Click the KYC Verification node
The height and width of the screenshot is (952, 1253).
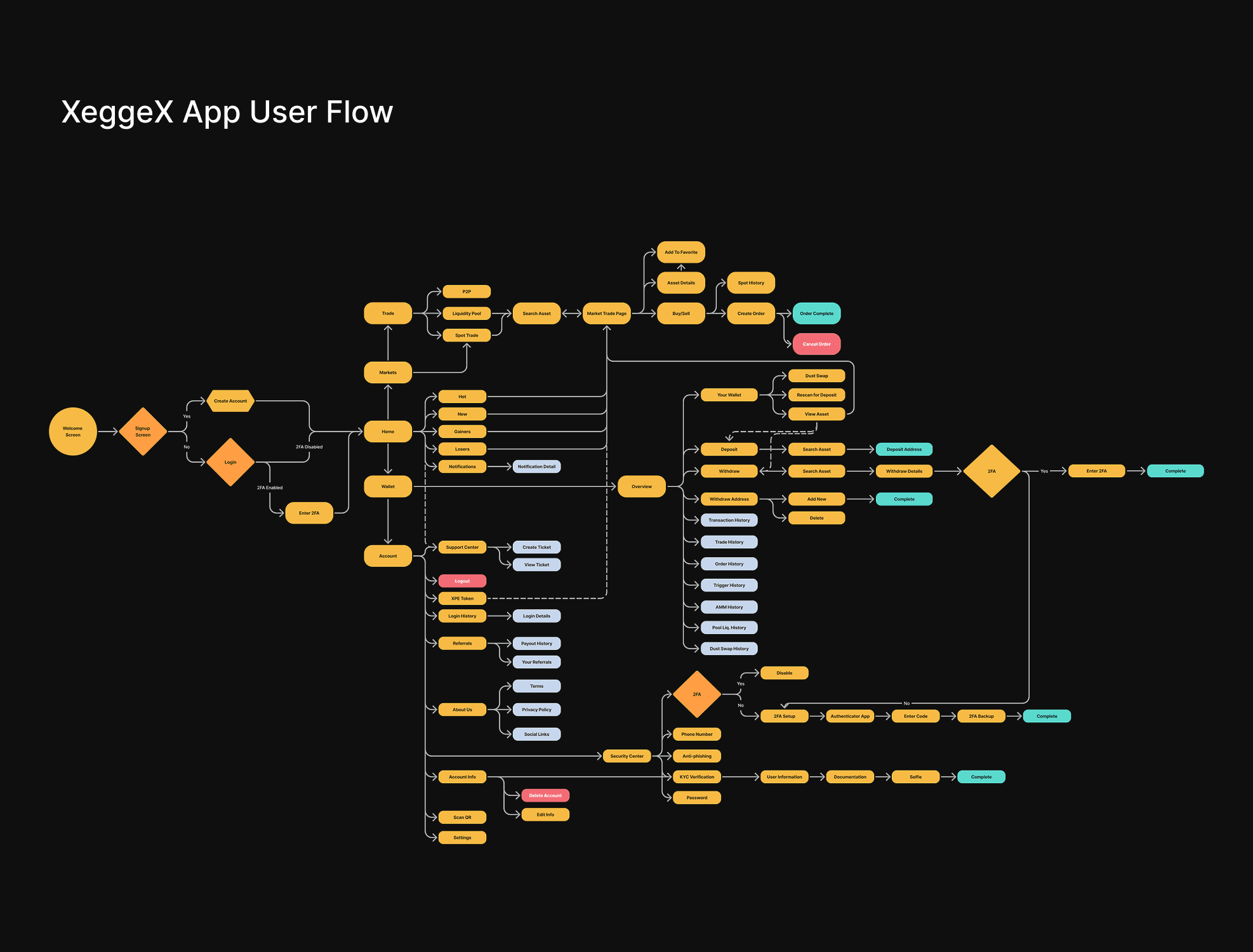point(697,777)
